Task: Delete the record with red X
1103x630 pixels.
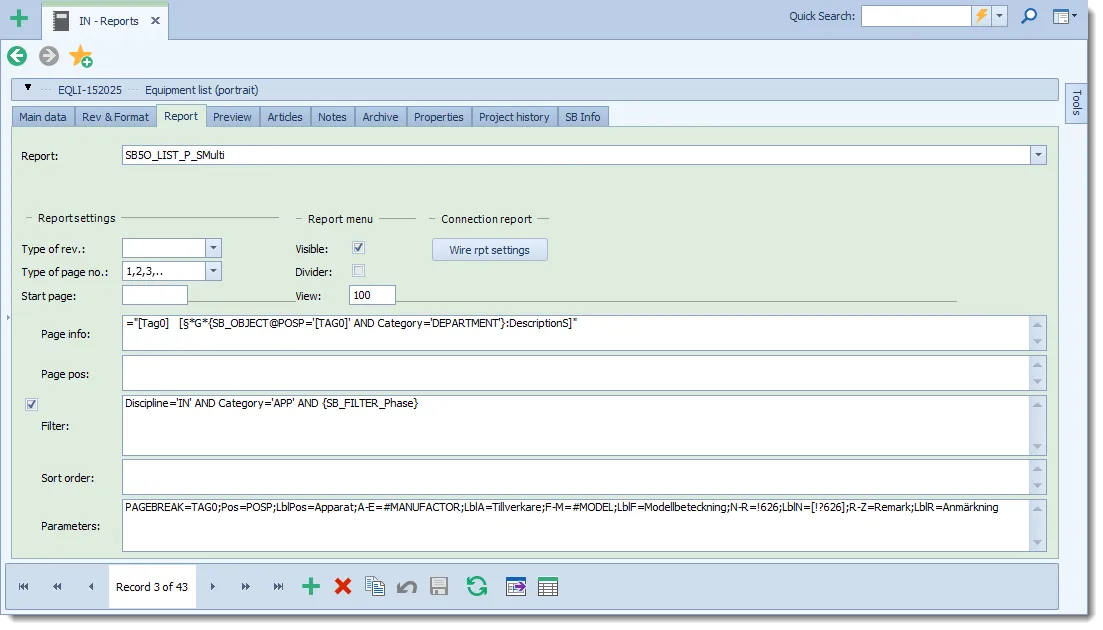Action: [x=343, y=586]
